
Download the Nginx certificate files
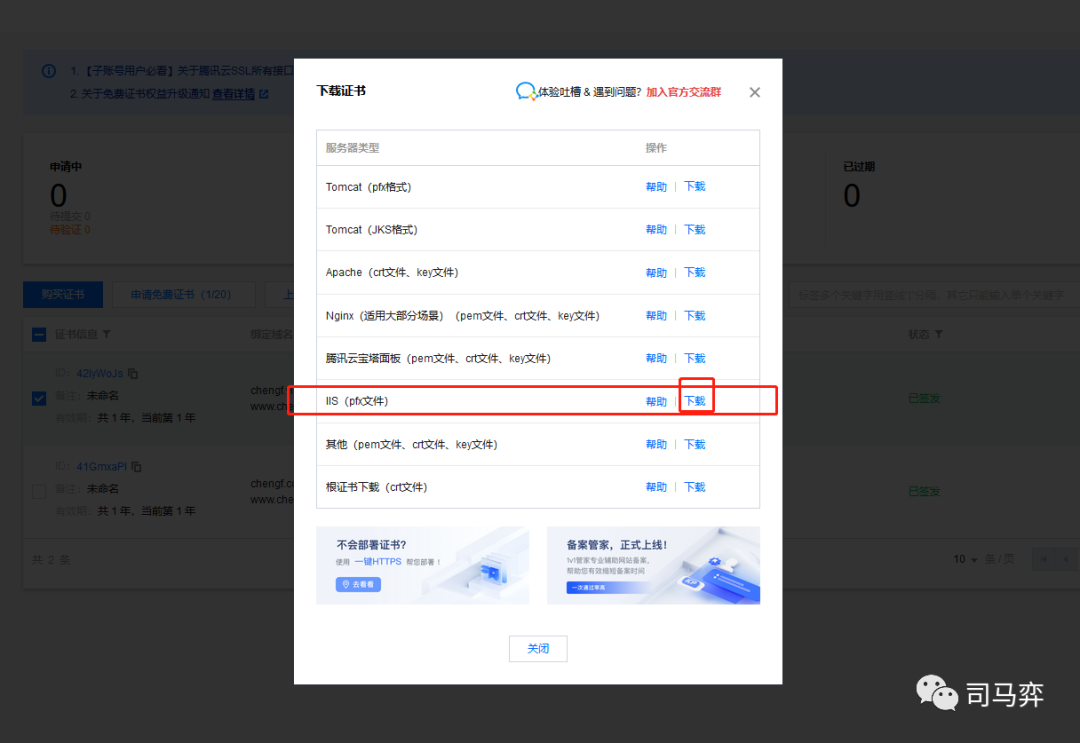point(694,315)
